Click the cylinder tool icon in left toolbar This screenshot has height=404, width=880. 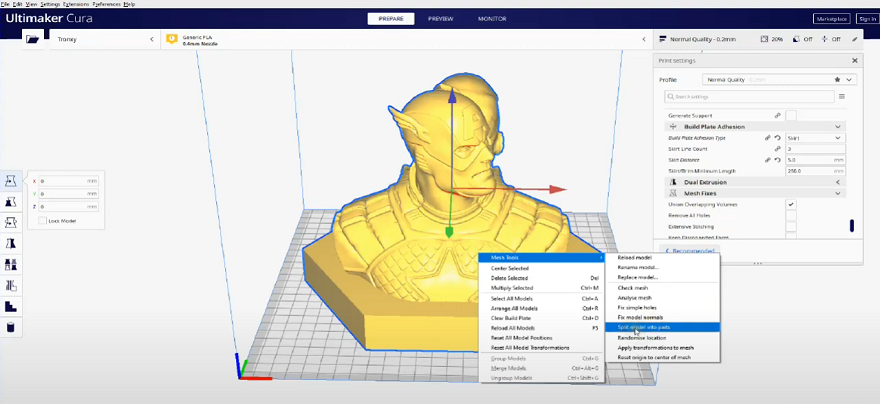[x=11, y=327]
